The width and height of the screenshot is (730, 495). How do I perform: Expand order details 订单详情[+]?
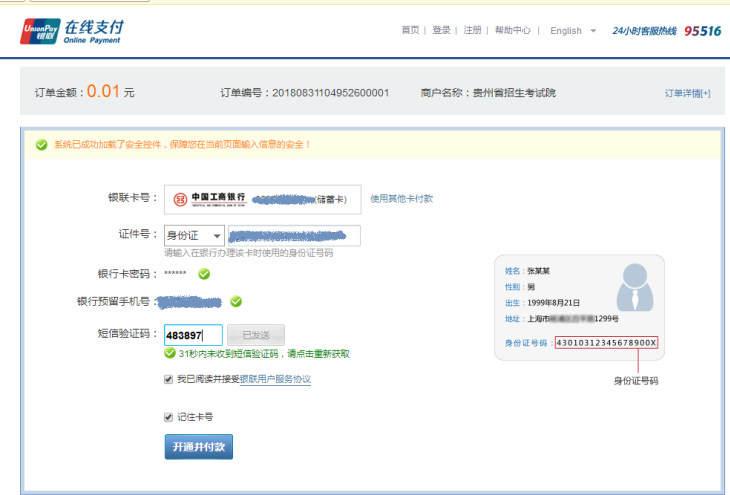point(687,93)
